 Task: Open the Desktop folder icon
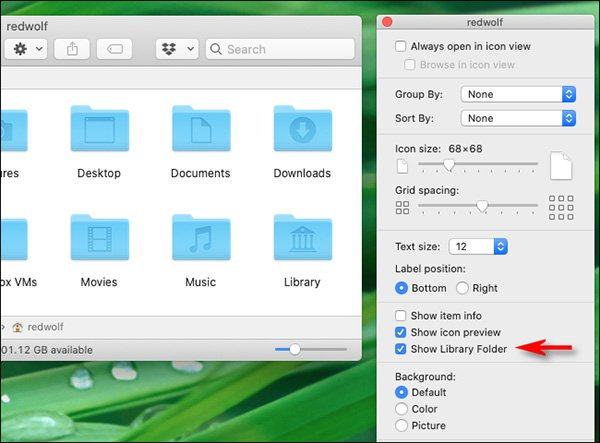(x=99, y=129)
